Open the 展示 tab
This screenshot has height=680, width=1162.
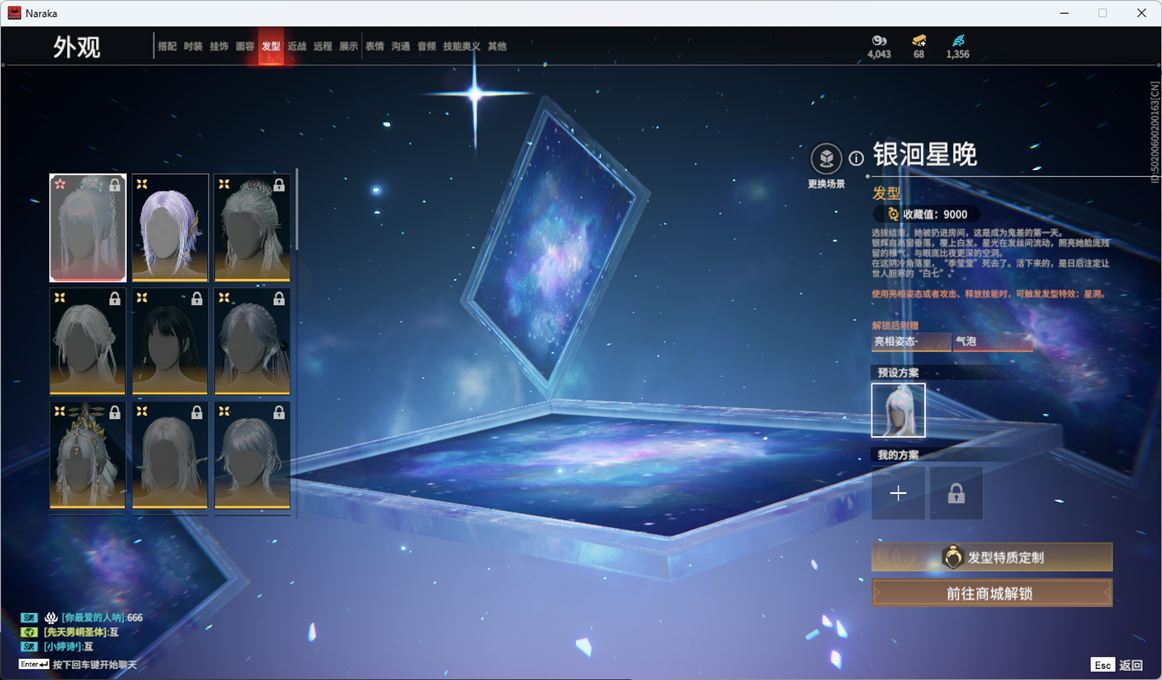pos(348,46)
